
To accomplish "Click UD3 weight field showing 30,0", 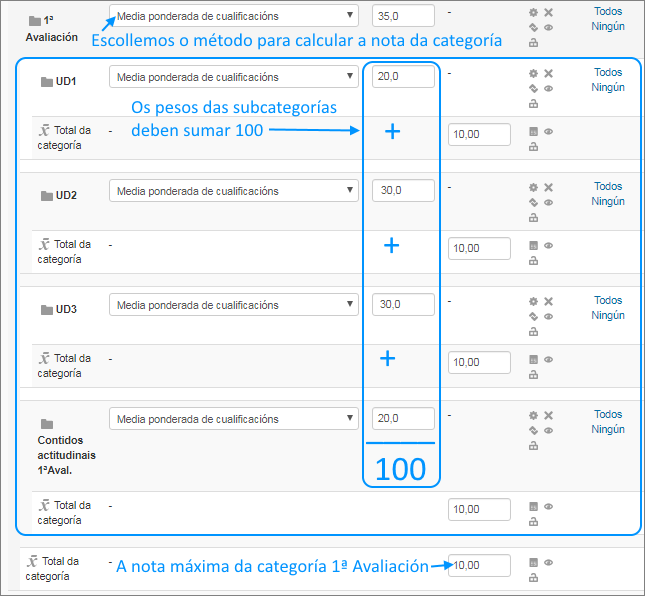I will tap(403, 304).
